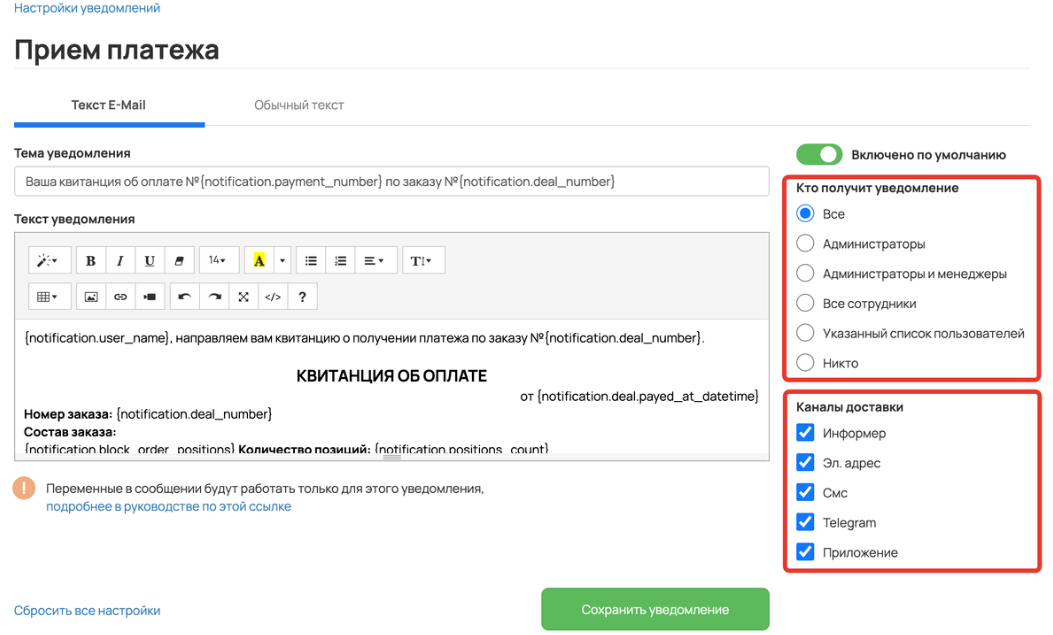
Task: Click the orange exclamation warning icon
Action: (24, 488)
